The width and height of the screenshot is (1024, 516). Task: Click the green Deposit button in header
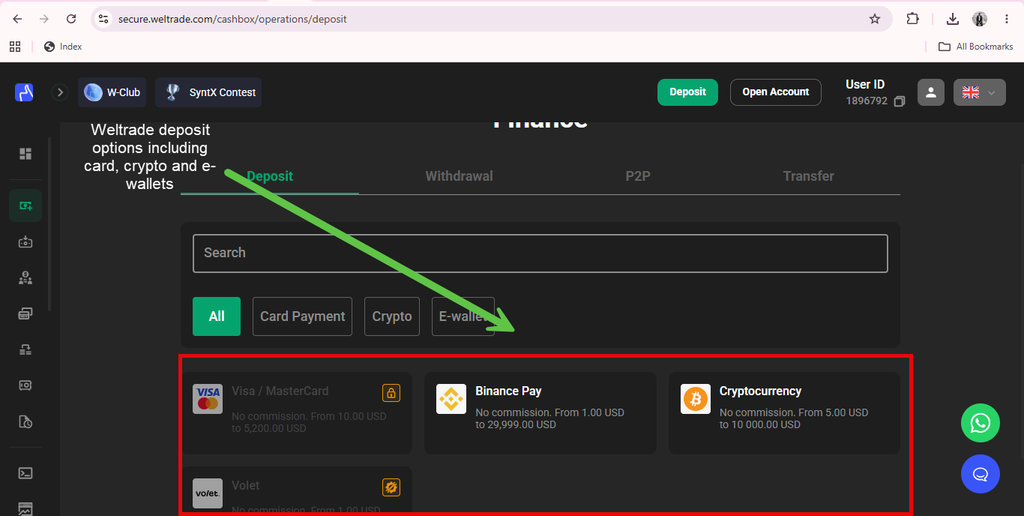tap(688, 92)
